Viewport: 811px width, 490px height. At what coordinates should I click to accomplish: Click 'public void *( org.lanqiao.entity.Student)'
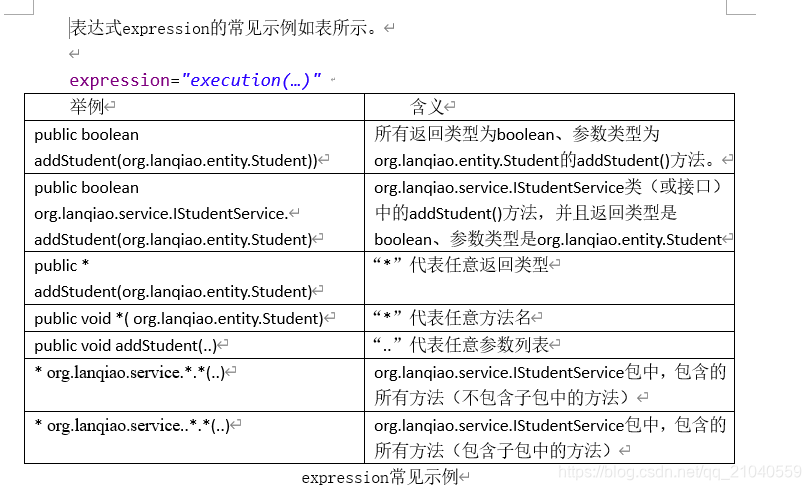pos(178,318)
